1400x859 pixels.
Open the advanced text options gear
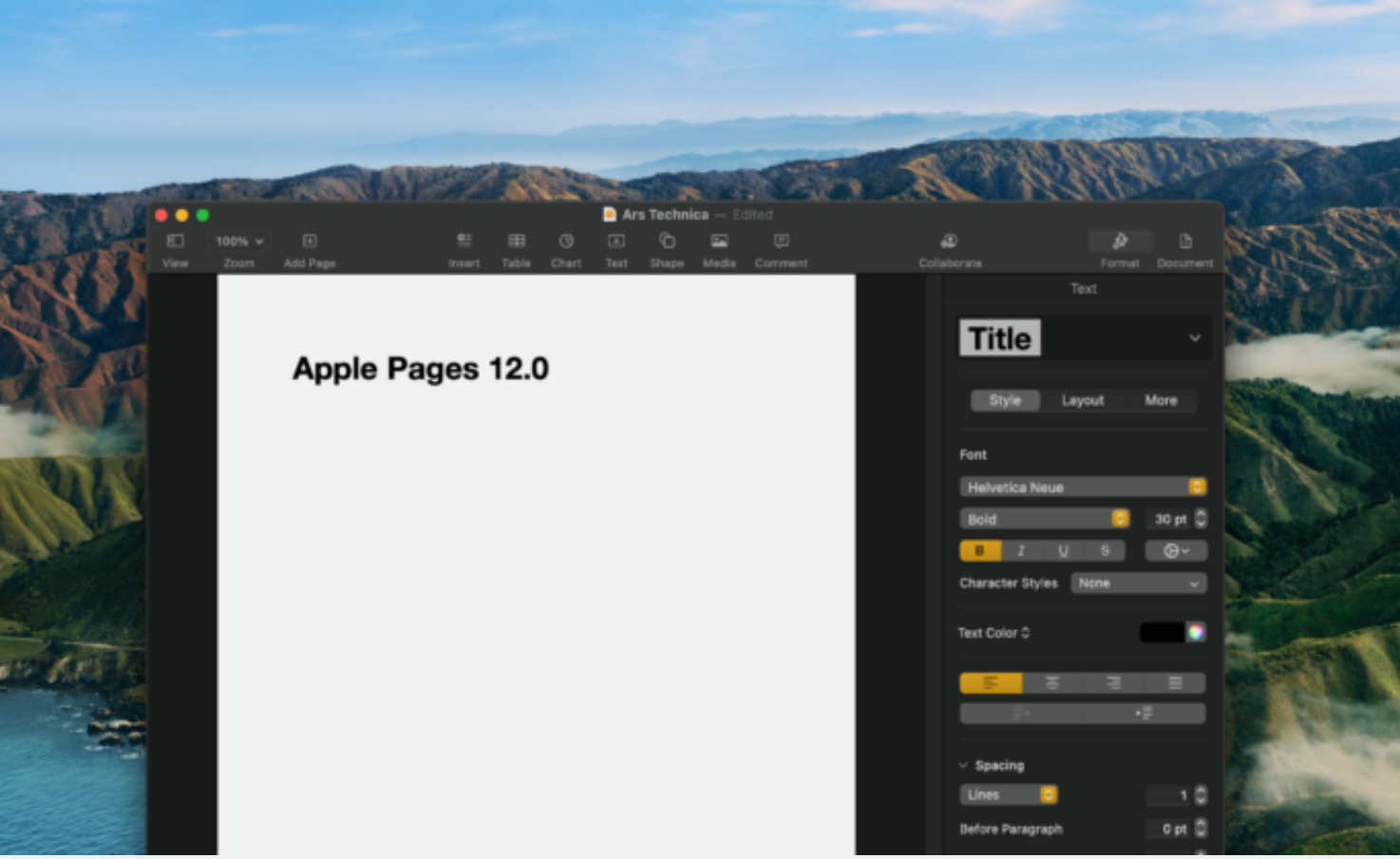1176,551
